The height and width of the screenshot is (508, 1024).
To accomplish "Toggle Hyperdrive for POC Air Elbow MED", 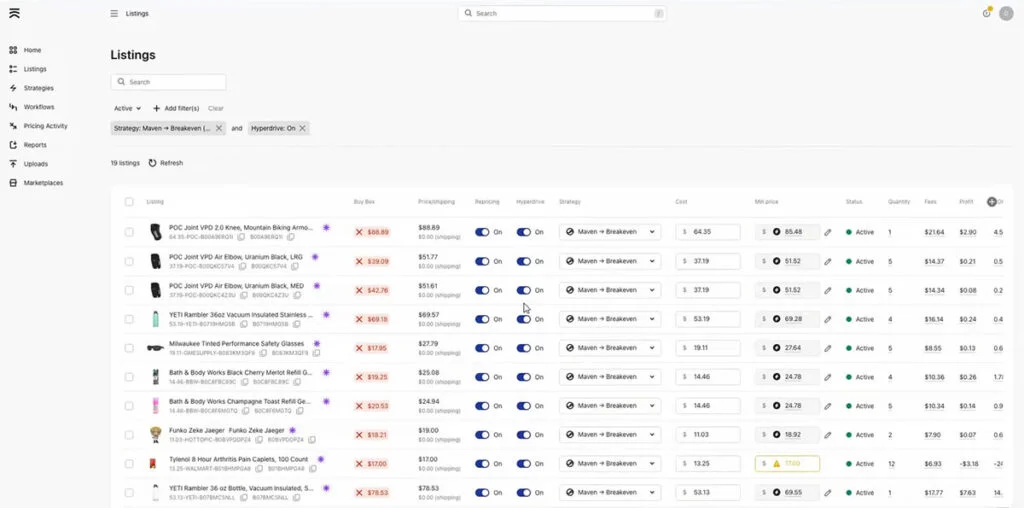I will [x=524, y=290].
